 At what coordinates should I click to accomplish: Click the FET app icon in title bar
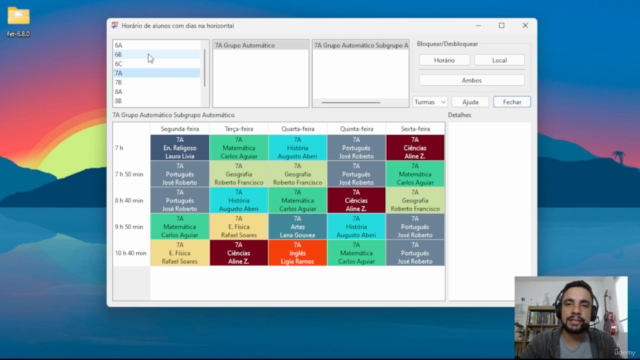[x=115, y=25]
